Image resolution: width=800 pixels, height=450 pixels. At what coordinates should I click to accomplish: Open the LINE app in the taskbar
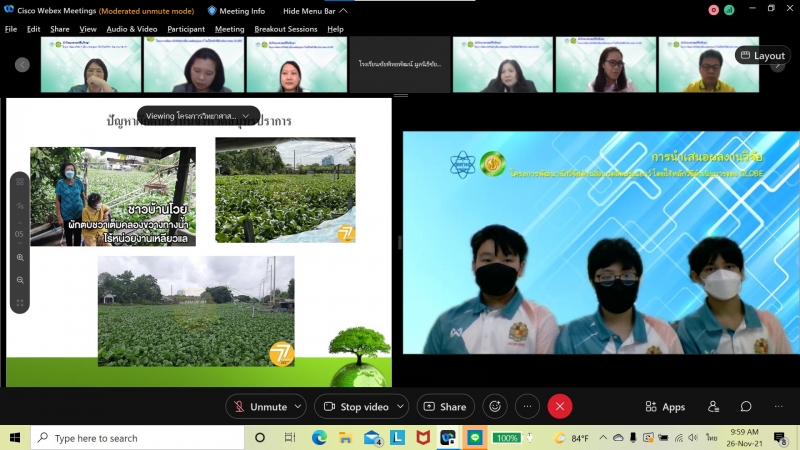(475, 438)
